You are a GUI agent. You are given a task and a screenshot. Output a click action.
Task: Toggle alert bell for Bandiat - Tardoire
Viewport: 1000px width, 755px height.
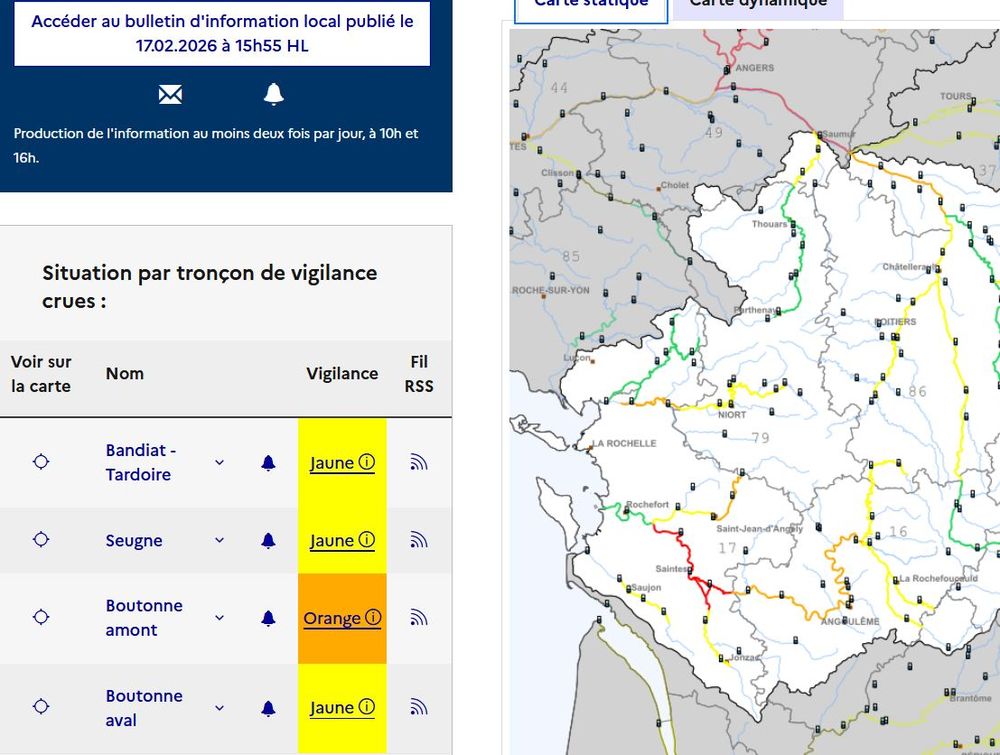[268, 463]
